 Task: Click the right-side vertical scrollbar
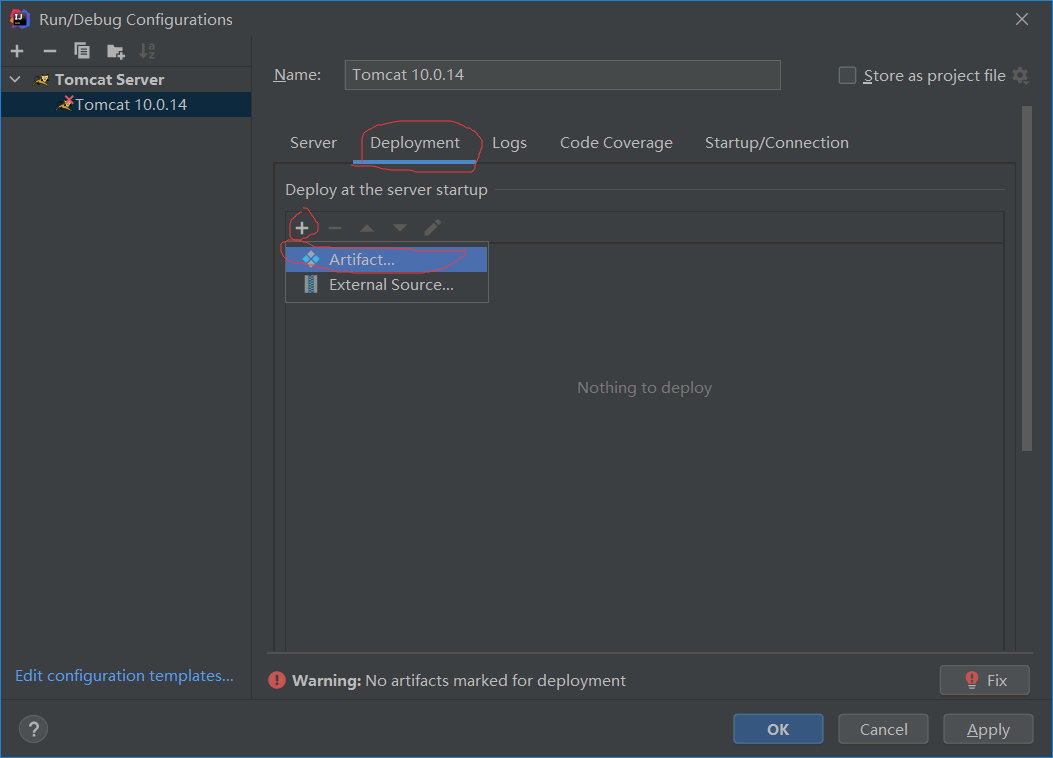1026,279
